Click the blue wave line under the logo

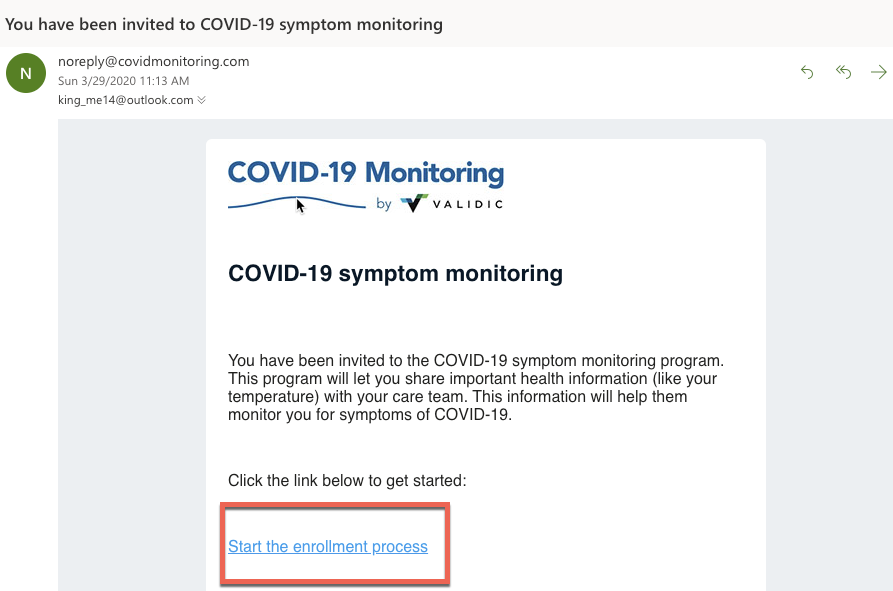coord(296,203)
